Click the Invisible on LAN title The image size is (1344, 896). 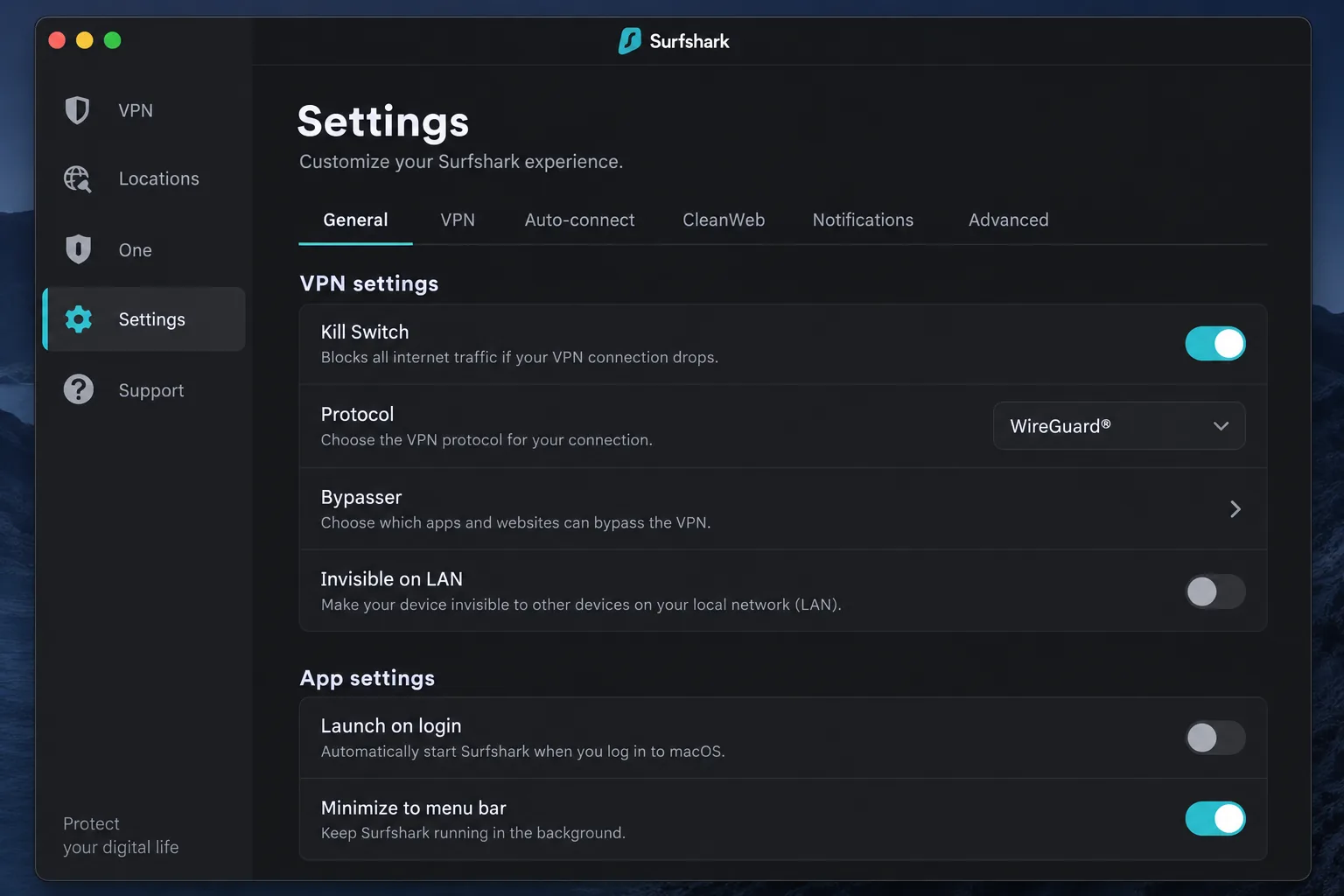392,579
